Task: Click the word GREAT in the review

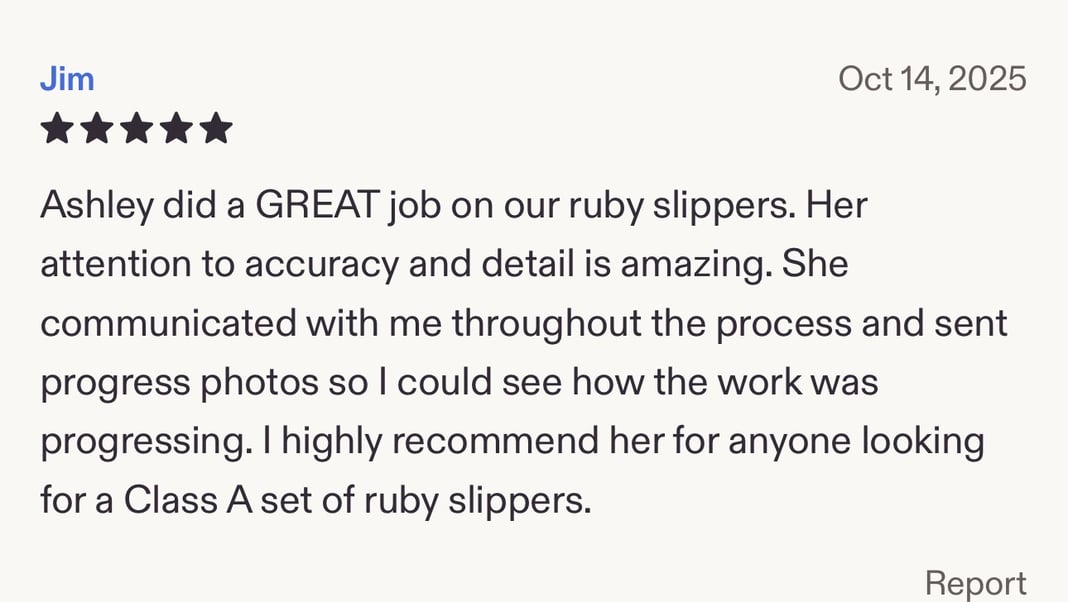Action: [319, 207]
